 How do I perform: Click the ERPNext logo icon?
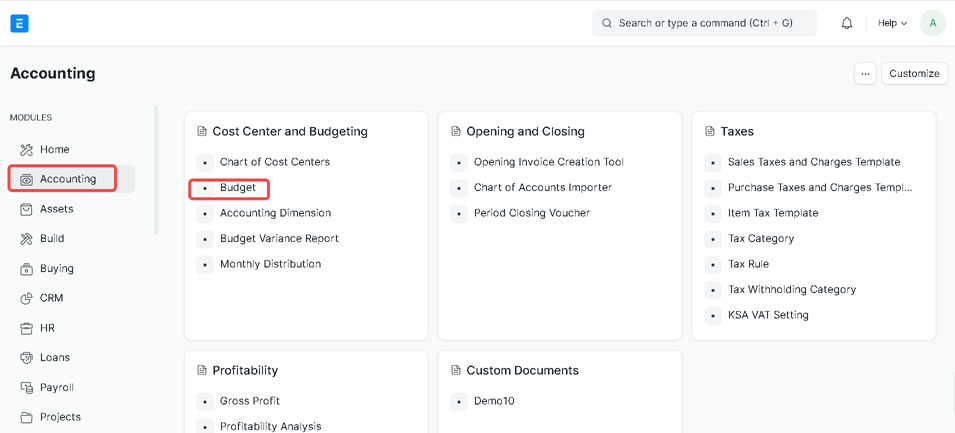pos(19,23)
